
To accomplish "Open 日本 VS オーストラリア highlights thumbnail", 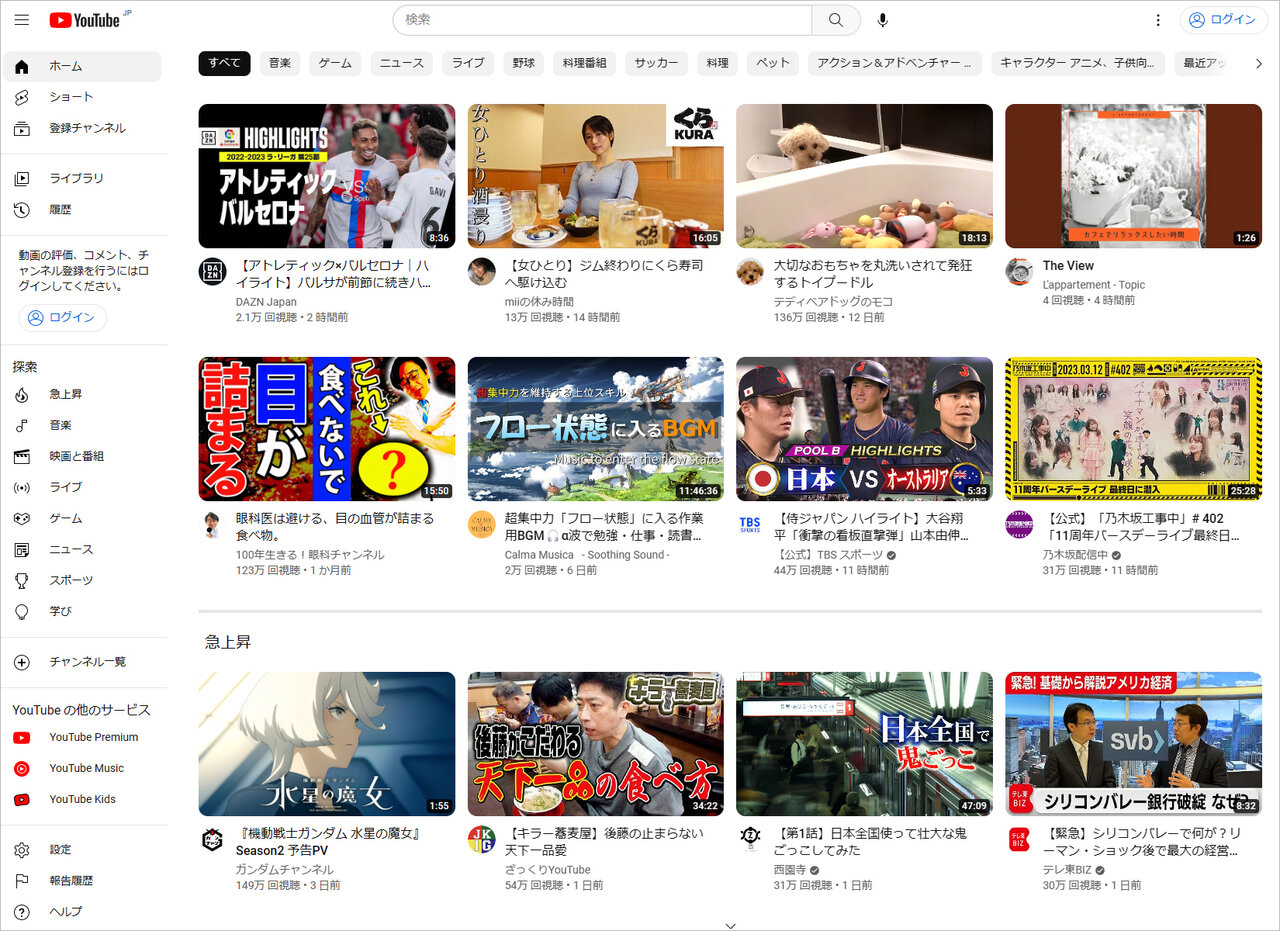I will 864,429.
